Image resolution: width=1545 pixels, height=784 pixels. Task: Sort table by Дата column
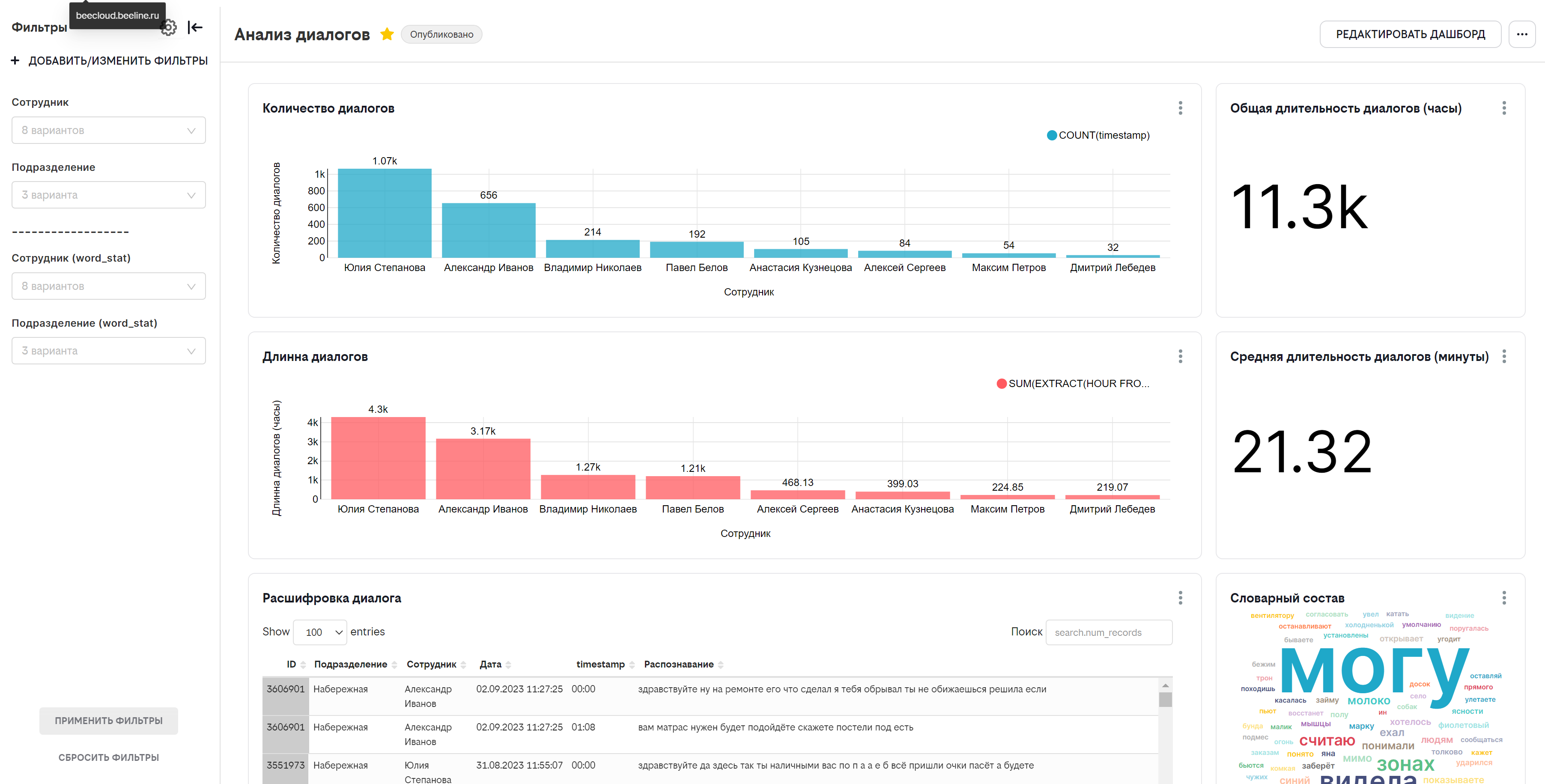click(495, 664)
